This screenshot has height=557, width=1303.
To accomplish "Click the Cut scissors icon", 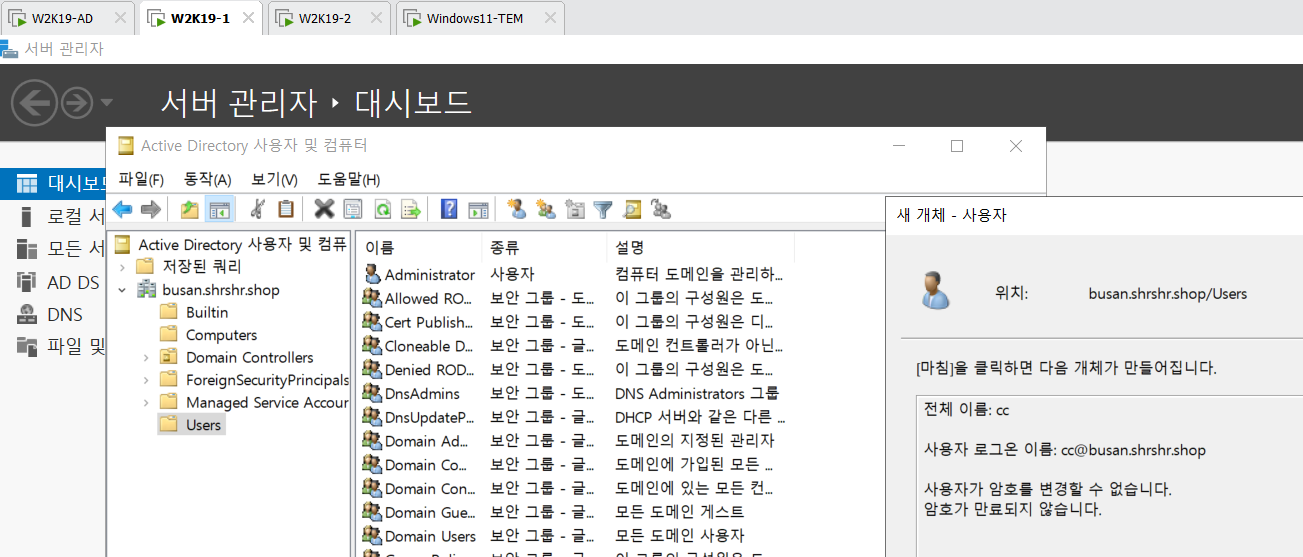I will click(257, 209).
